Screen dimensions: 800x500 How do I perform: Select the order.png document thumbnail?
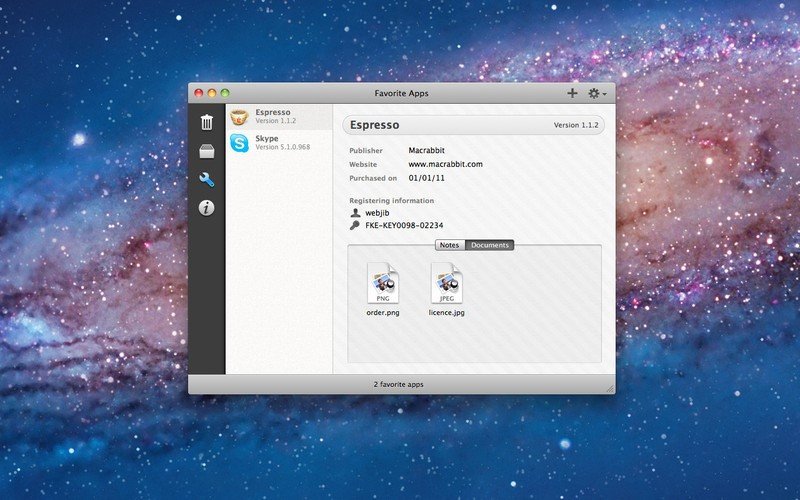(x=383, y=283)
